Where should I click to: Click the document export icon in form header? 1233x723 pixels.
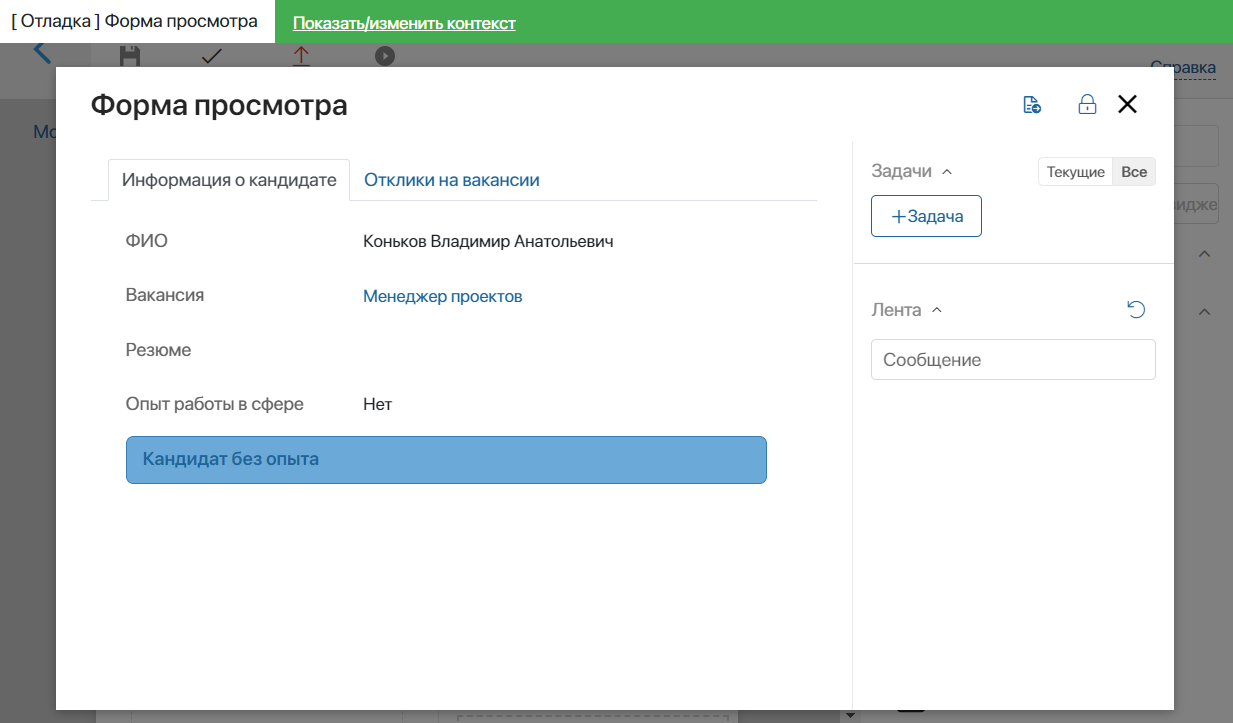pyautogui.click(x=1032, y=105)
